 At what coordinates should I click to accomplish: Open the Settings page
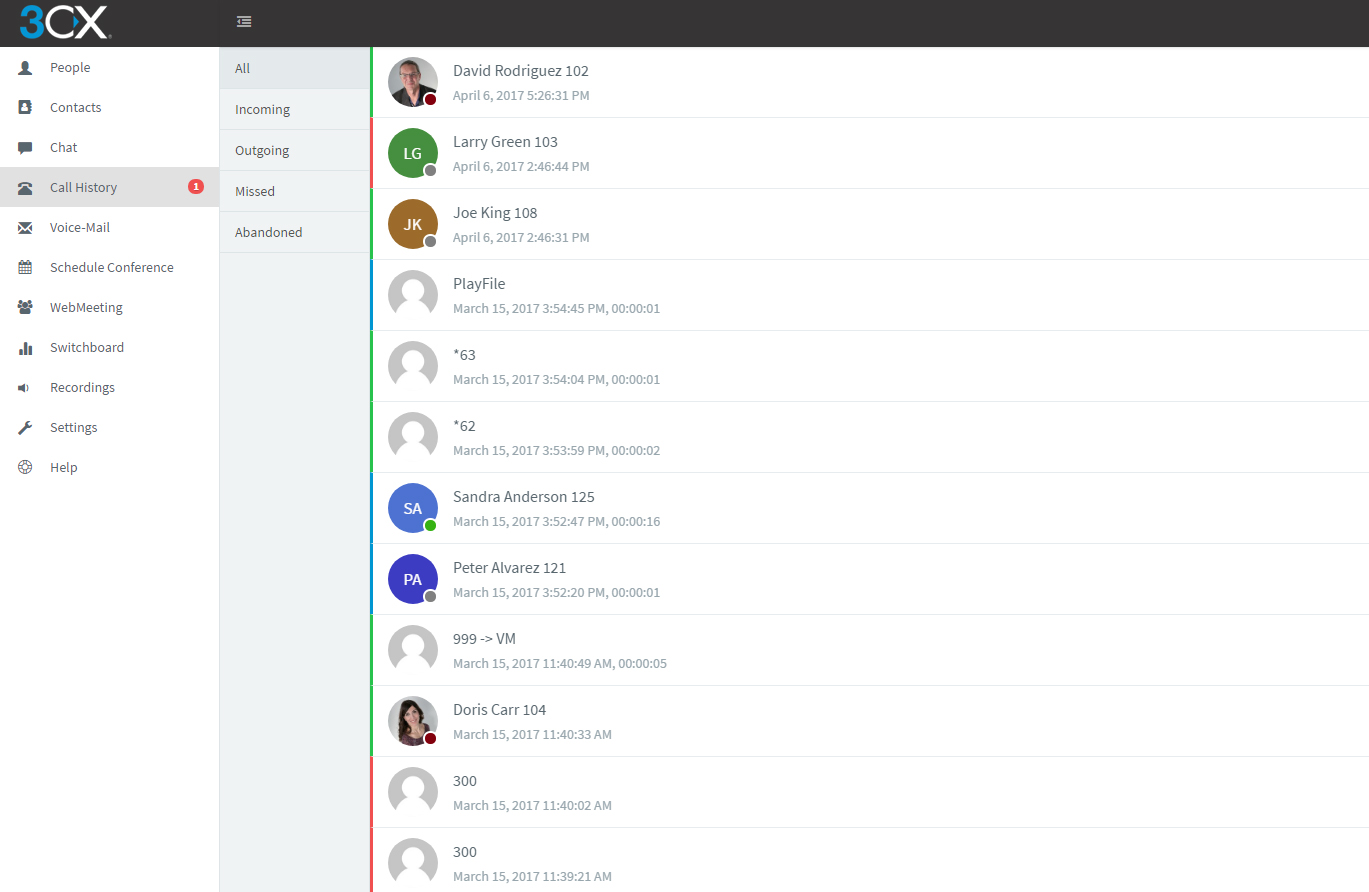click(109, 427)
